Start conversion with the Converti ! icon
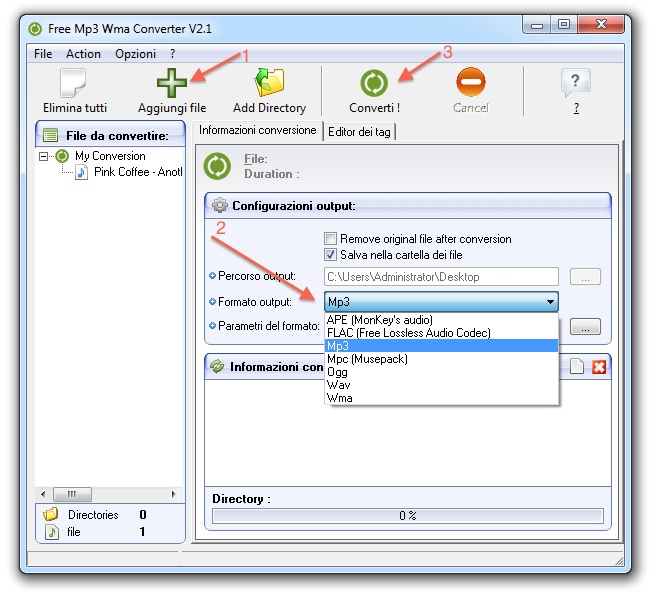671x602 pixels. [x=374, y=83]
